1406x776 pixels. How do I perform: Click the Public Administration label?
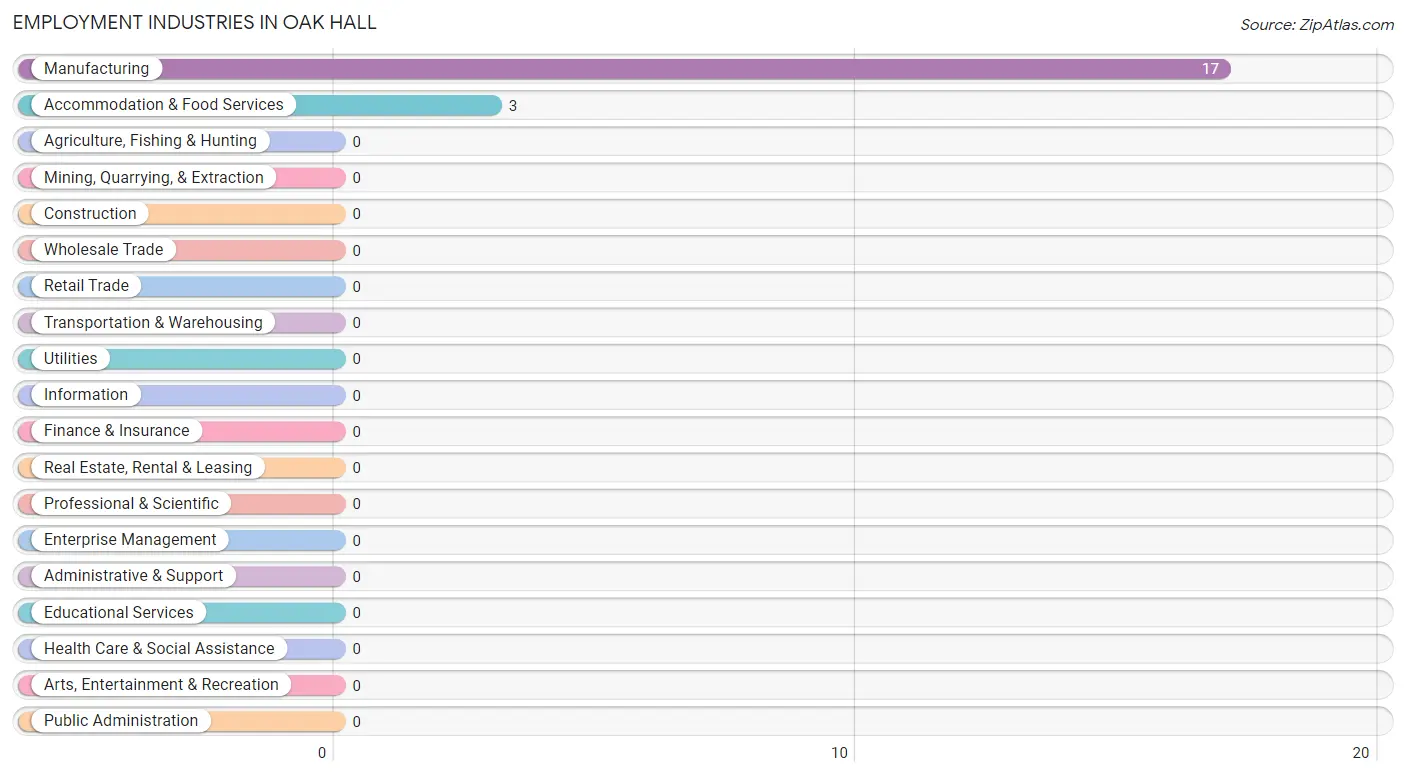point(121,720)
